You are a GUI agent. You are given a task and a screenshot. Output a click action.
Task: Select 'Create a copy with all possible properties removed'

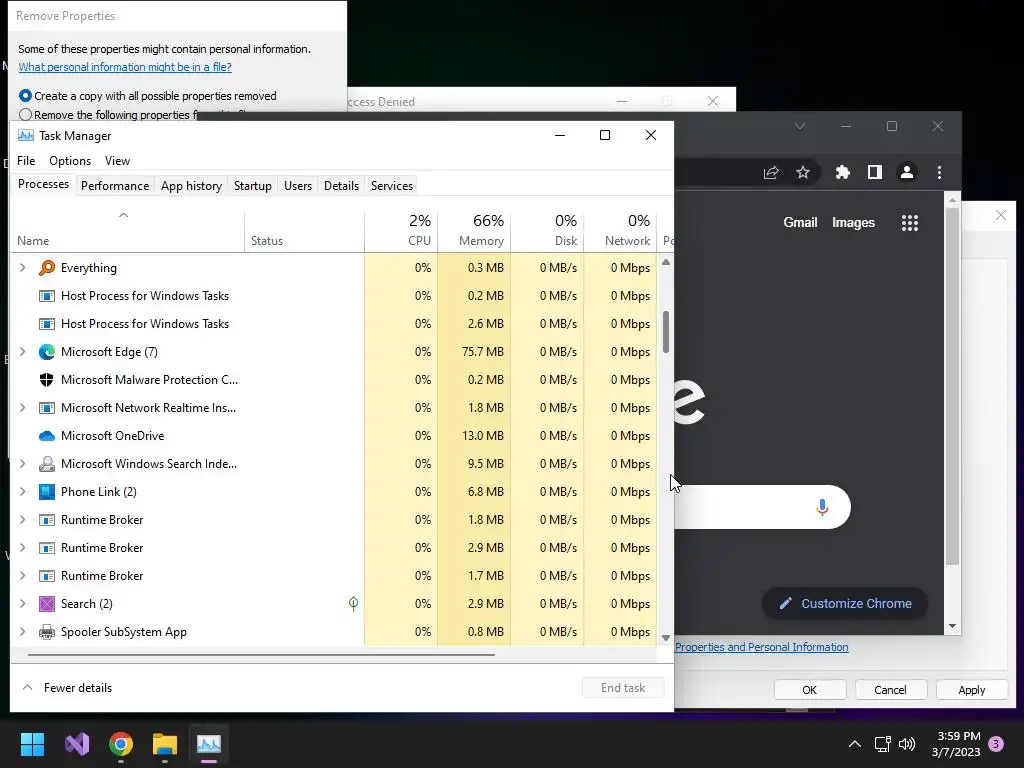pyautogui.click(x=25, y=96)
